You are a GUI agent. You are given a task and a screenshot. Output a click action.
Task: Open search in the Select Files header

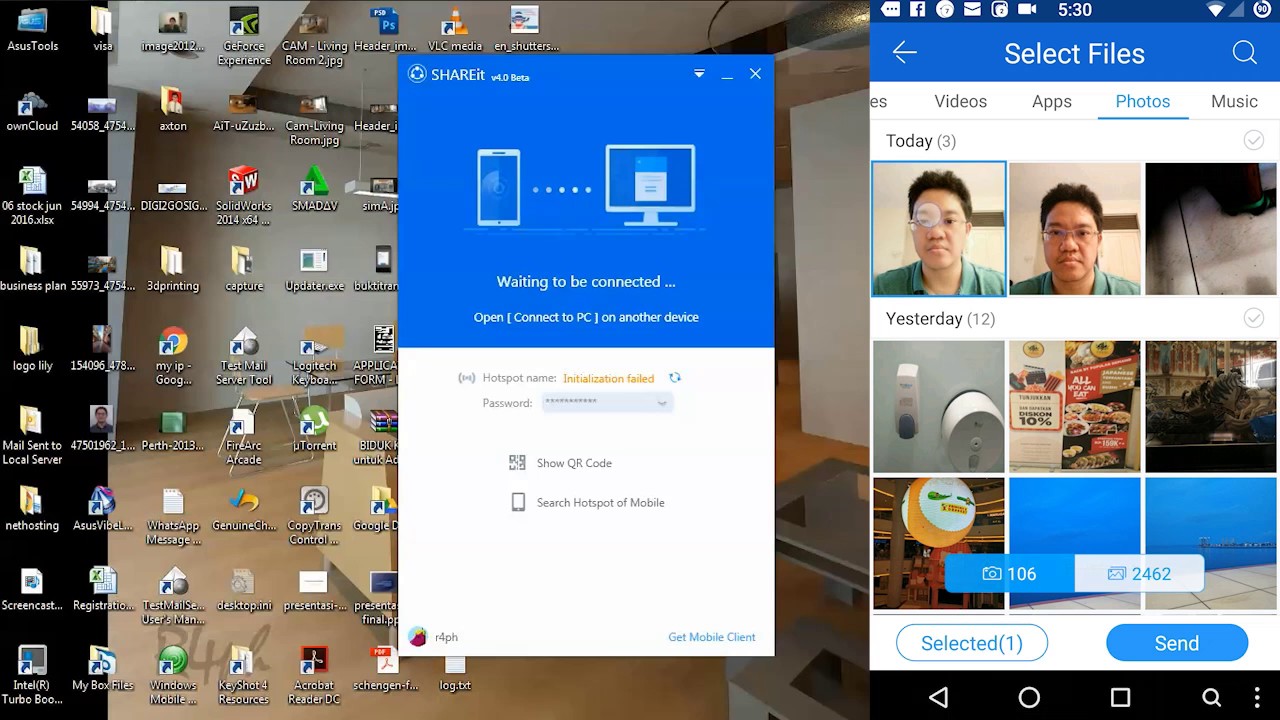(x=1244, y=53)
